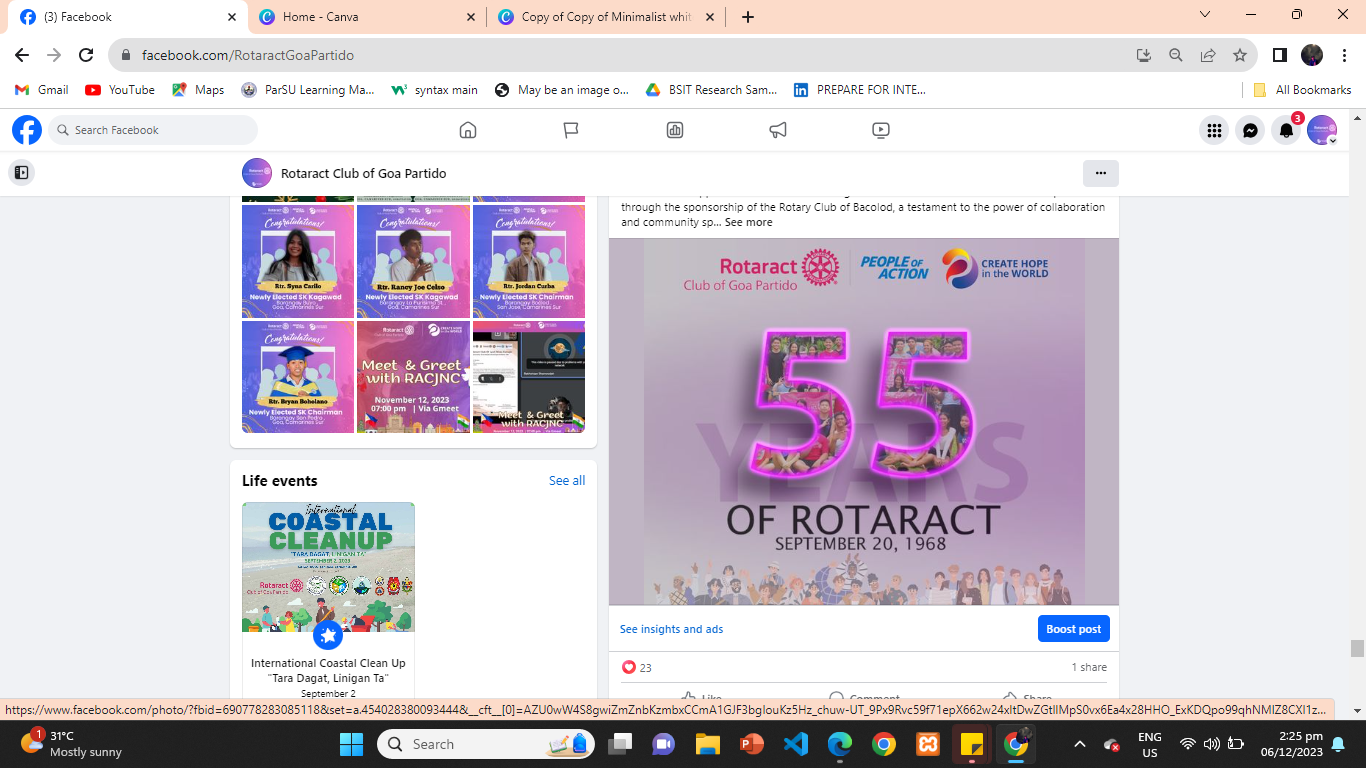The width and height of the screenshot is (1366, 768).
Task: Toggle the browser side panel icon
Action: pyautogui.click(x=1279, y=55)
